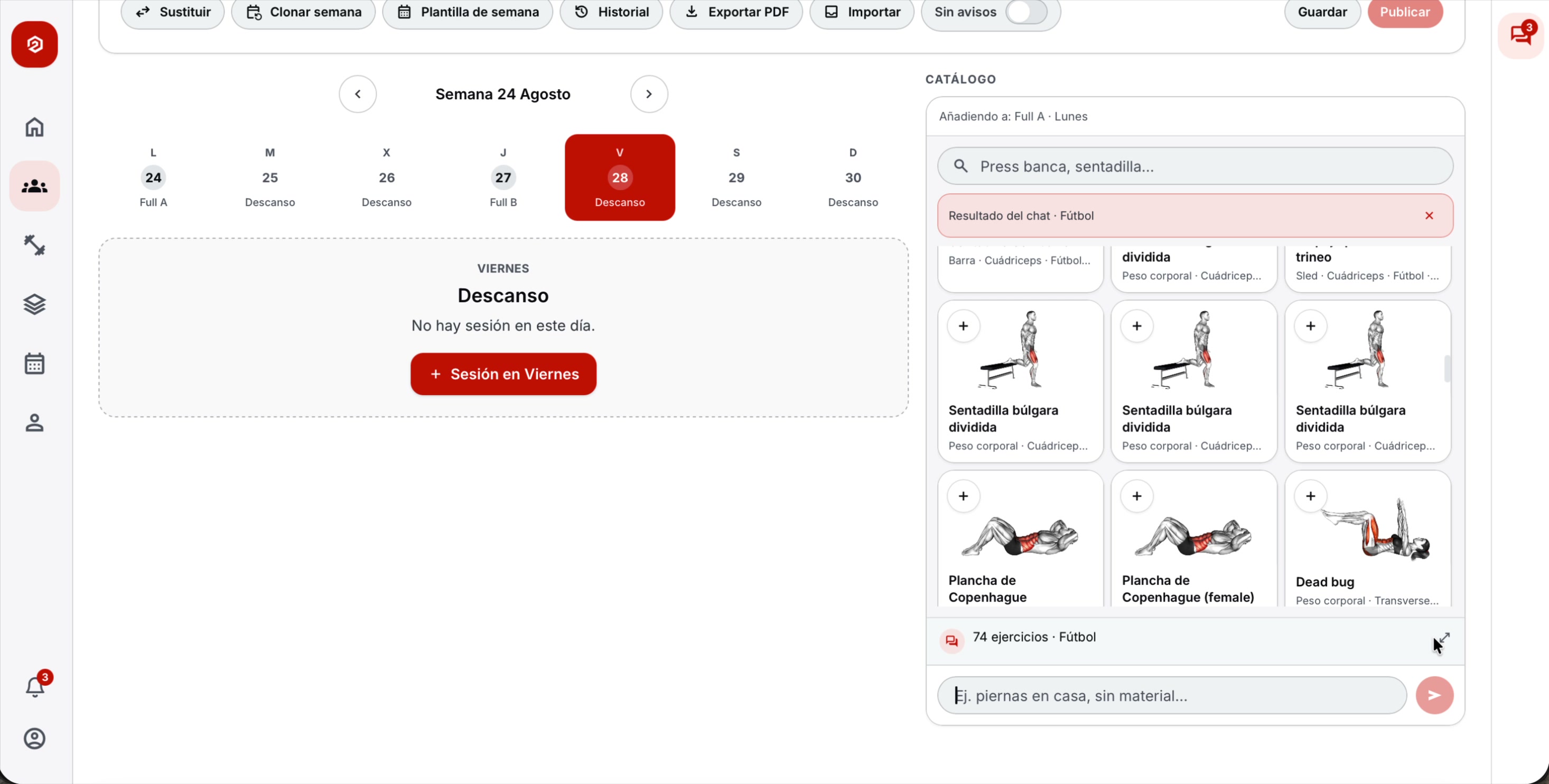Add the first Sentadilla búlgara dividida card
Screen dimensions: 1549x784
963,326
